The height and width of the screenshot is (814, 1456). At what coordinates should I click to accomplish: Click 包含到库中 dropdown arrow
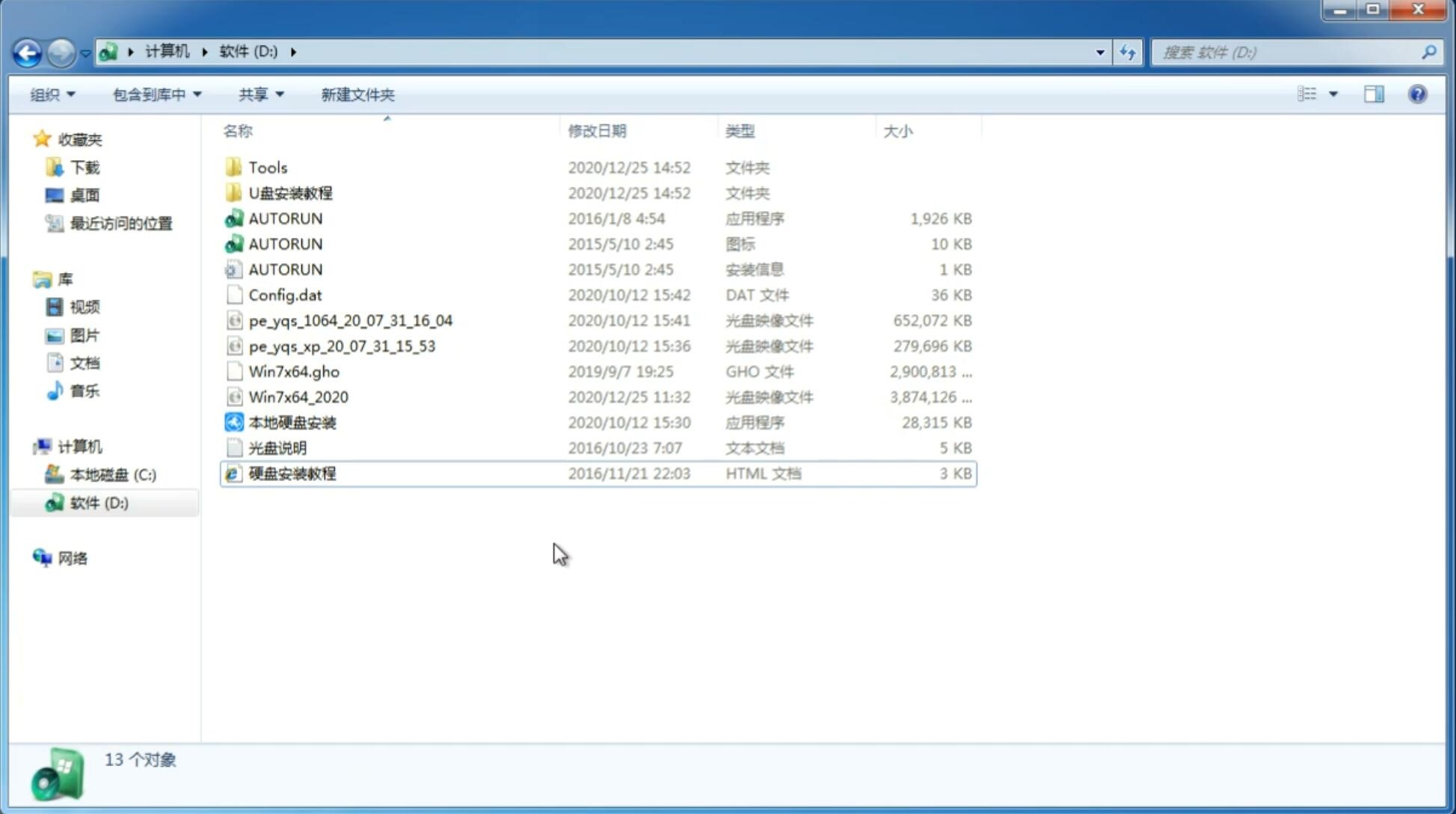[x=197, y=94]
